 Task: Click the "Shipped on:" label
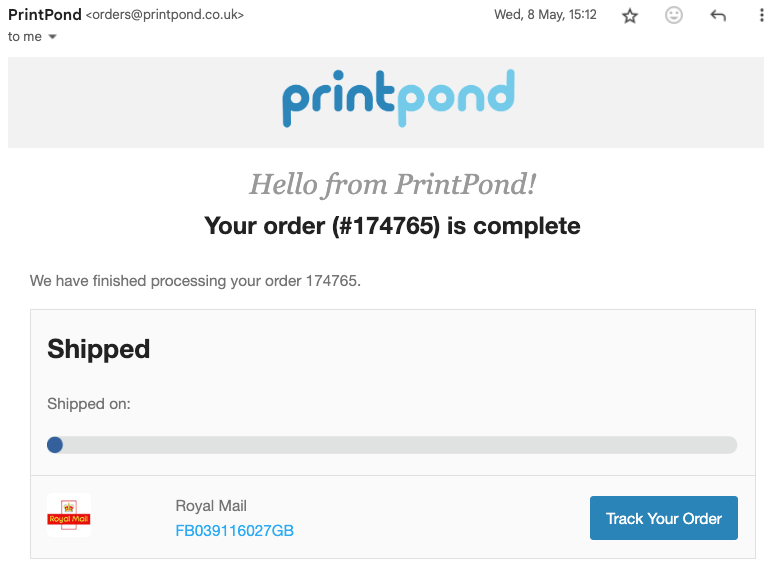(x=89, y=404)
